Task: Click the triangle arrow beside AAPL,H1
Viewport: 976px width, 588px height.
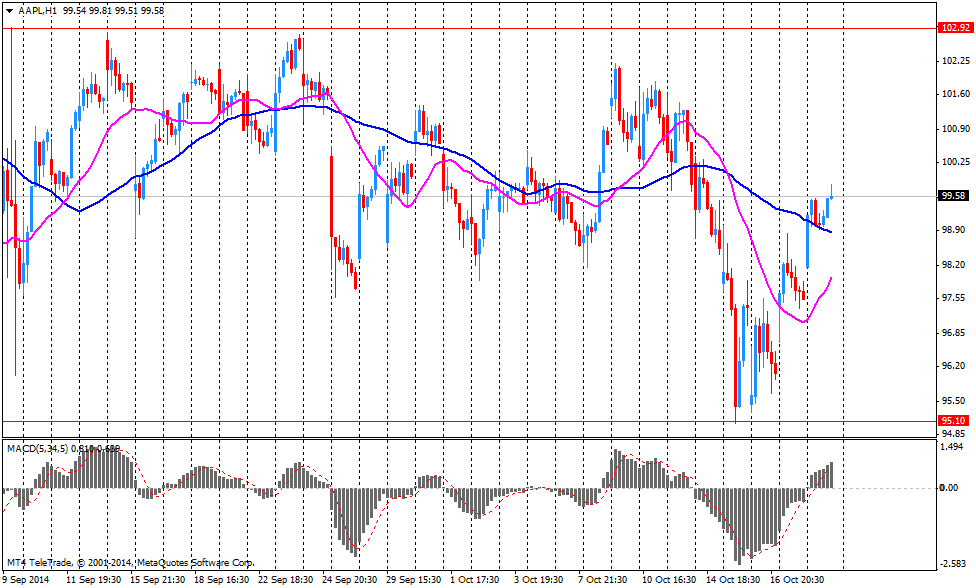Action: coord(8,9)
